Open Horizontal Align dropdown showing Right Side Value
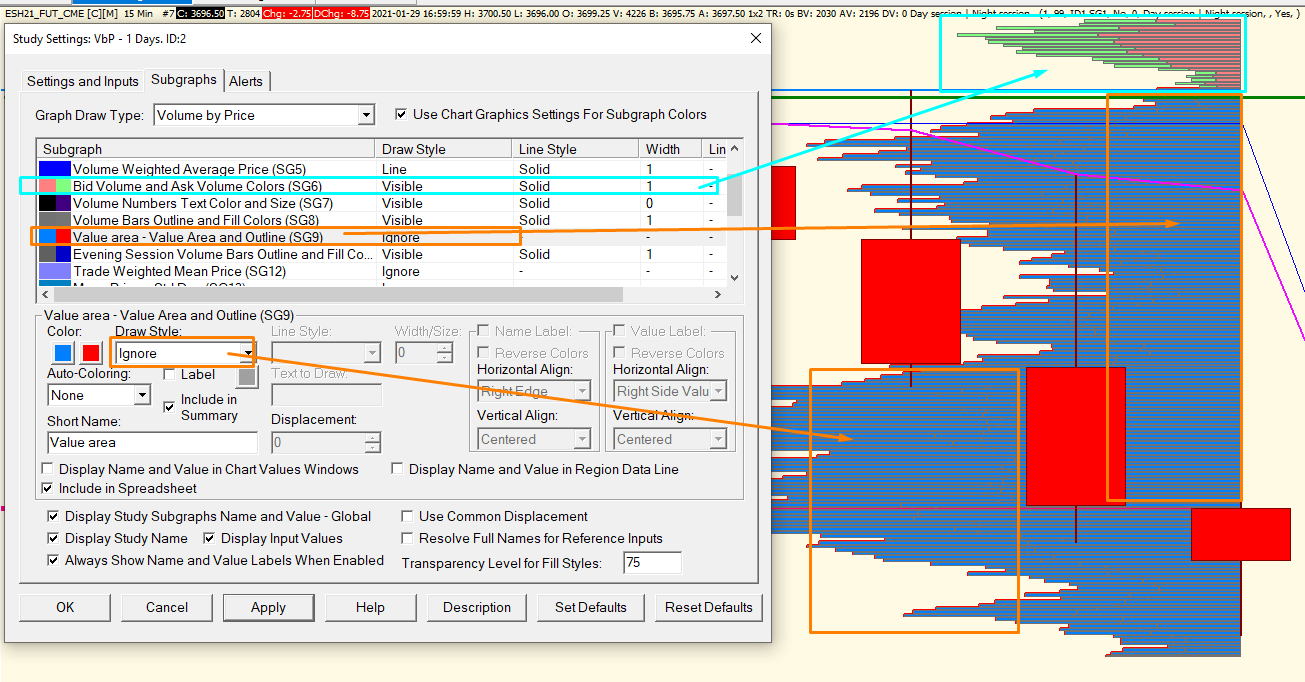 coord(670,391)
